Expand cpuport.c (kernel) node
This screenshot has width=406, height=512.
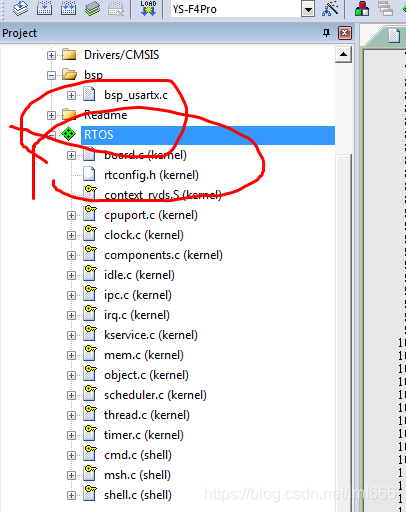(71, 215)
